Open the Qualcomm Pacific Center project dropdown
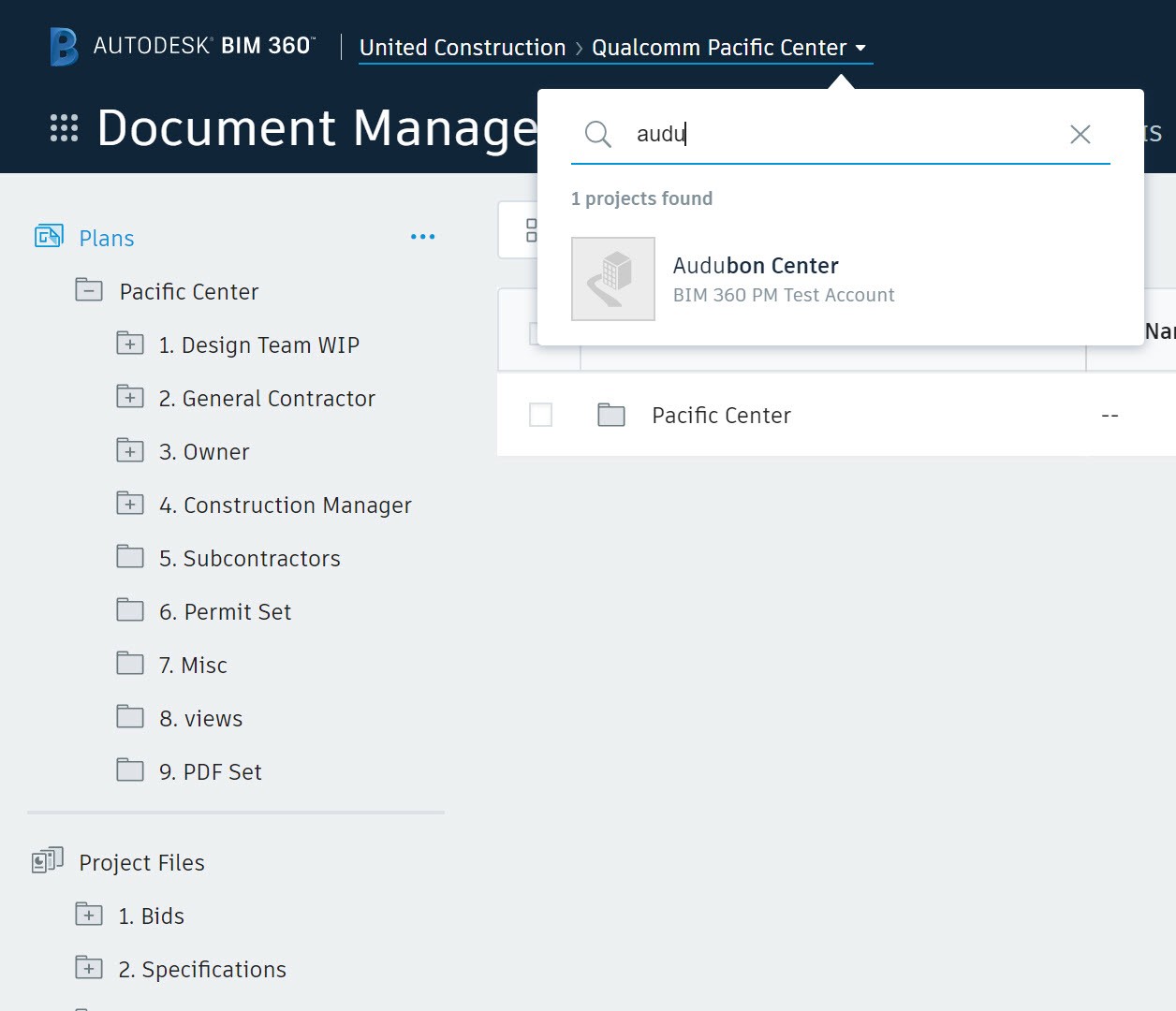This screenshot has width=1176, height=1011. pyautogui.click(x=728, y=47)
